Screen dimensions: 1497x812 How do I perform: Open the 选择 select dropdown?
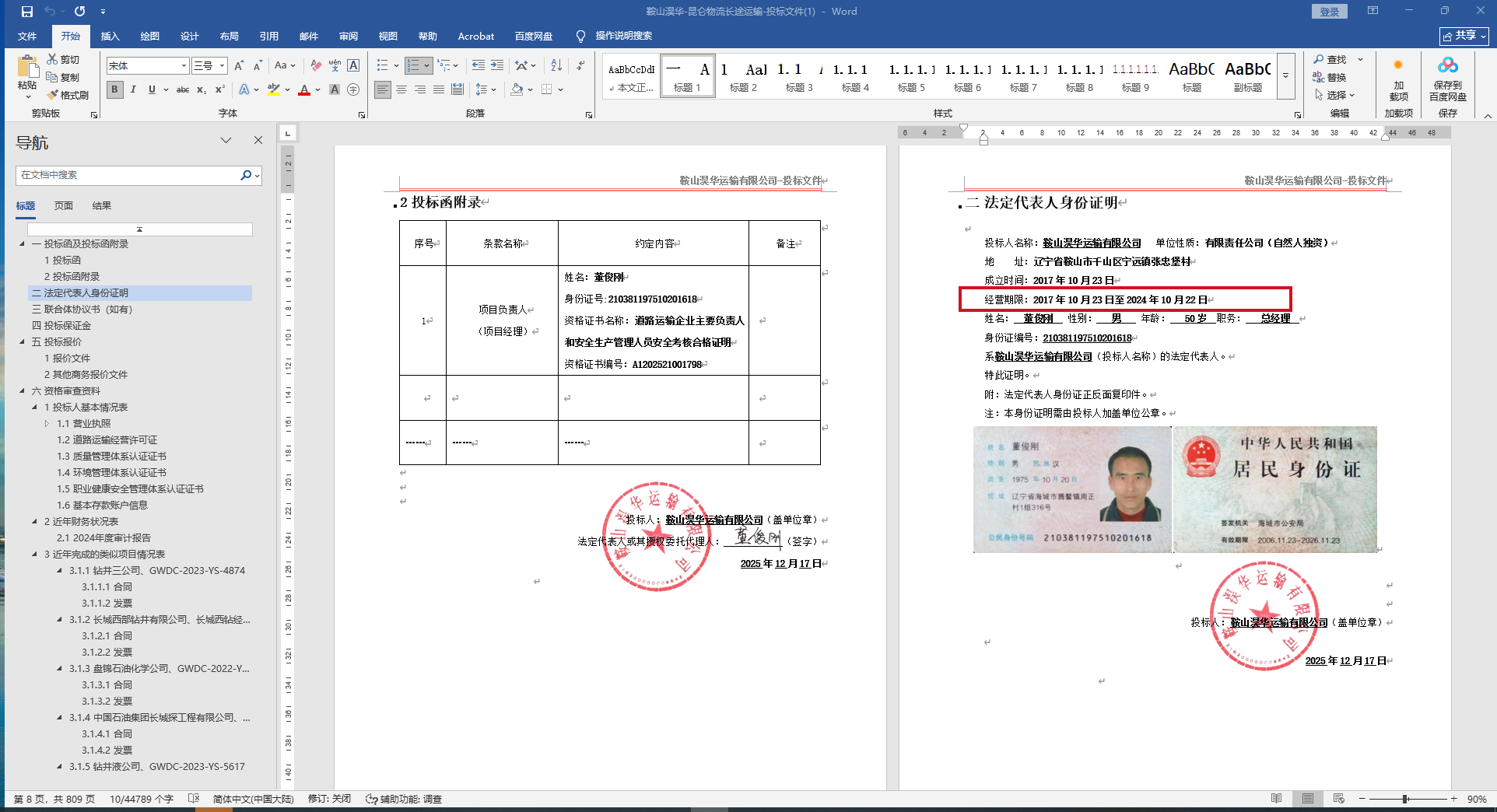(x=1335, y=95)
